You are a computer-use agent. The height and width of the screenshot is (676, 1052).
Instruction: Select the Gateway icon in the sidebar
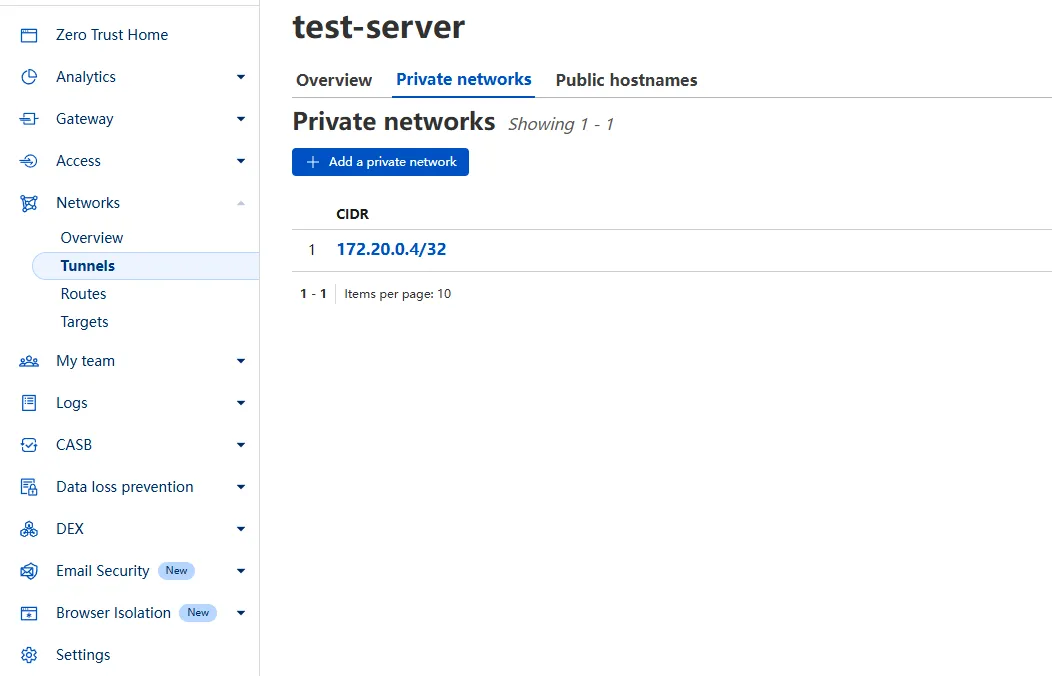(28, 118)
